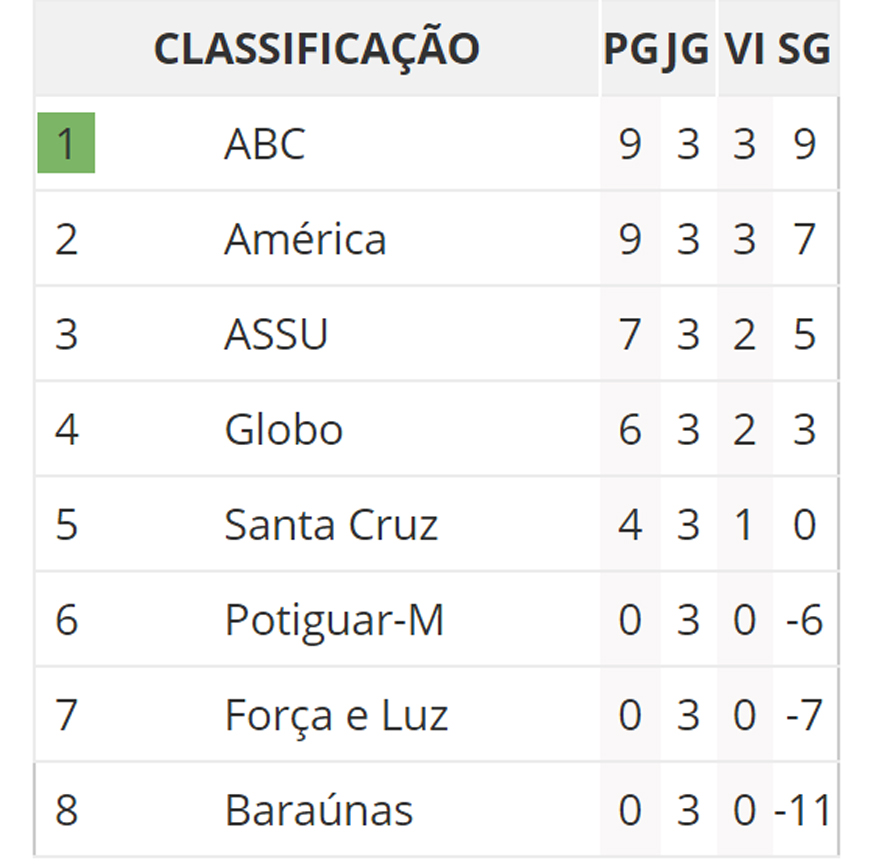Click position number 8 in ranking

coord(66,810)
